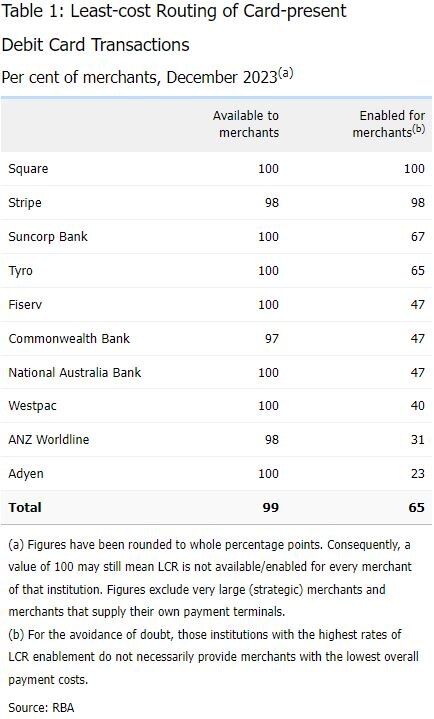Click the 'Available to merchants' column header
This screenshot has height=719, width=434.
pos(245,124)
